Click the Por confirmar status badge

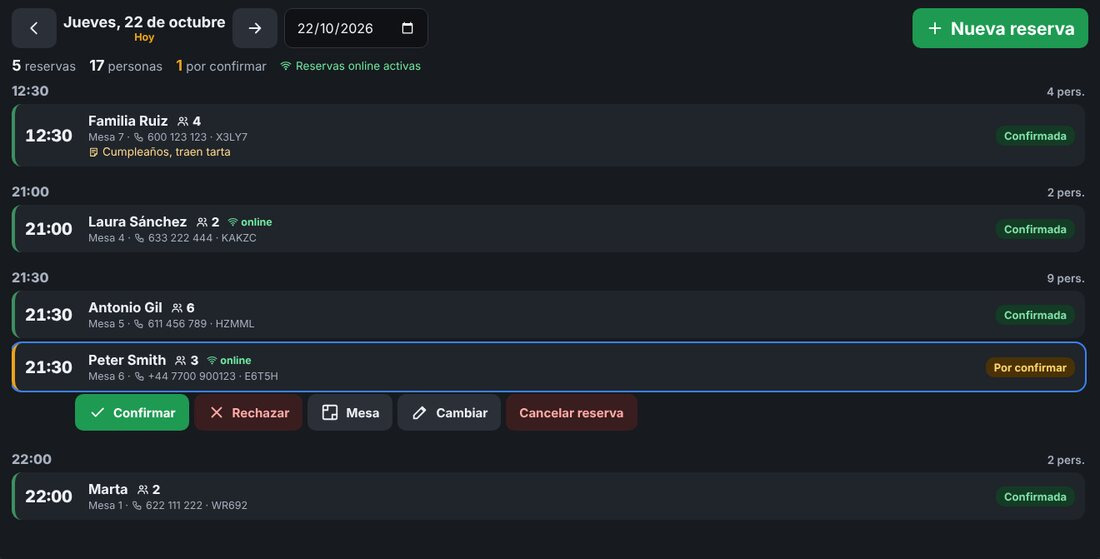pyautogui.click(x=1030, y=368)
